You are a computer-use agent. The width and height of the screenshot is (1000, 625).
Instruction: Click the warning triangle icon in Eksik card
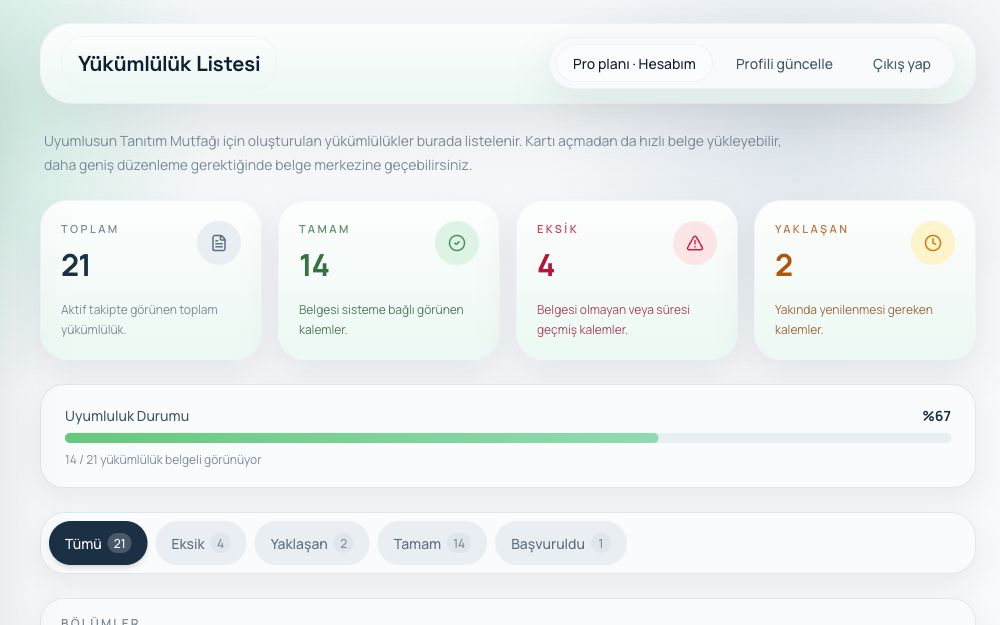(695, 243)
